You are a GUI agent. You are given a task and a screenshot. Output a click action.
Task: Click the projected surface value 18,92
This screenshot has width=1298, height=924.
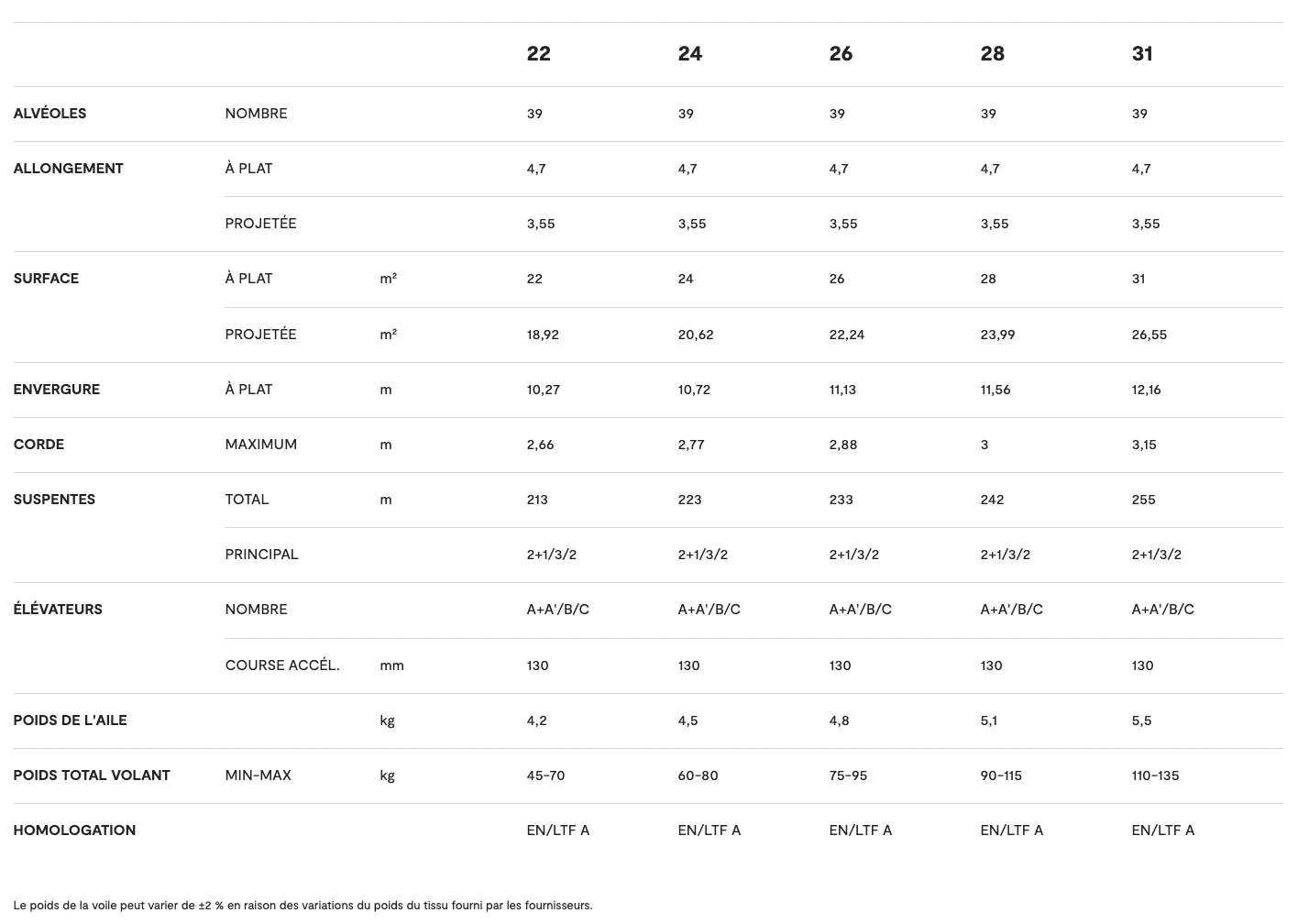tap(542, 335)
